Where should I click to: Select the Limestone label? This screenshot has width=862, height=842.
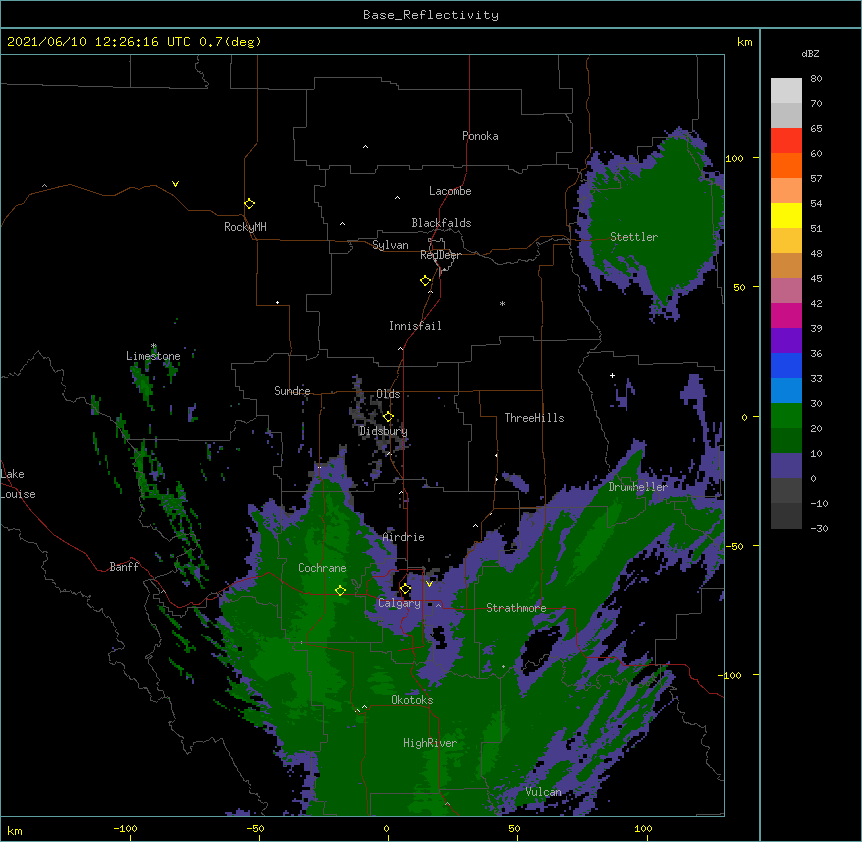pos(153,356)
